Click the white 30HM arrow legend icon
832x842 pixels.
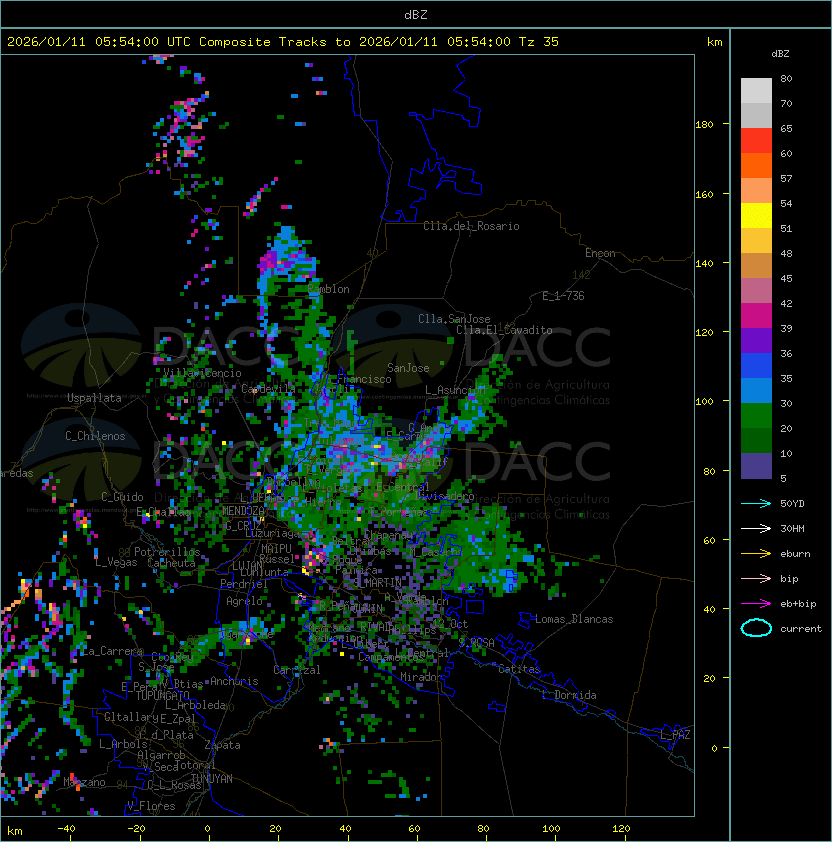pyautogui.click(x=756, y=528)
